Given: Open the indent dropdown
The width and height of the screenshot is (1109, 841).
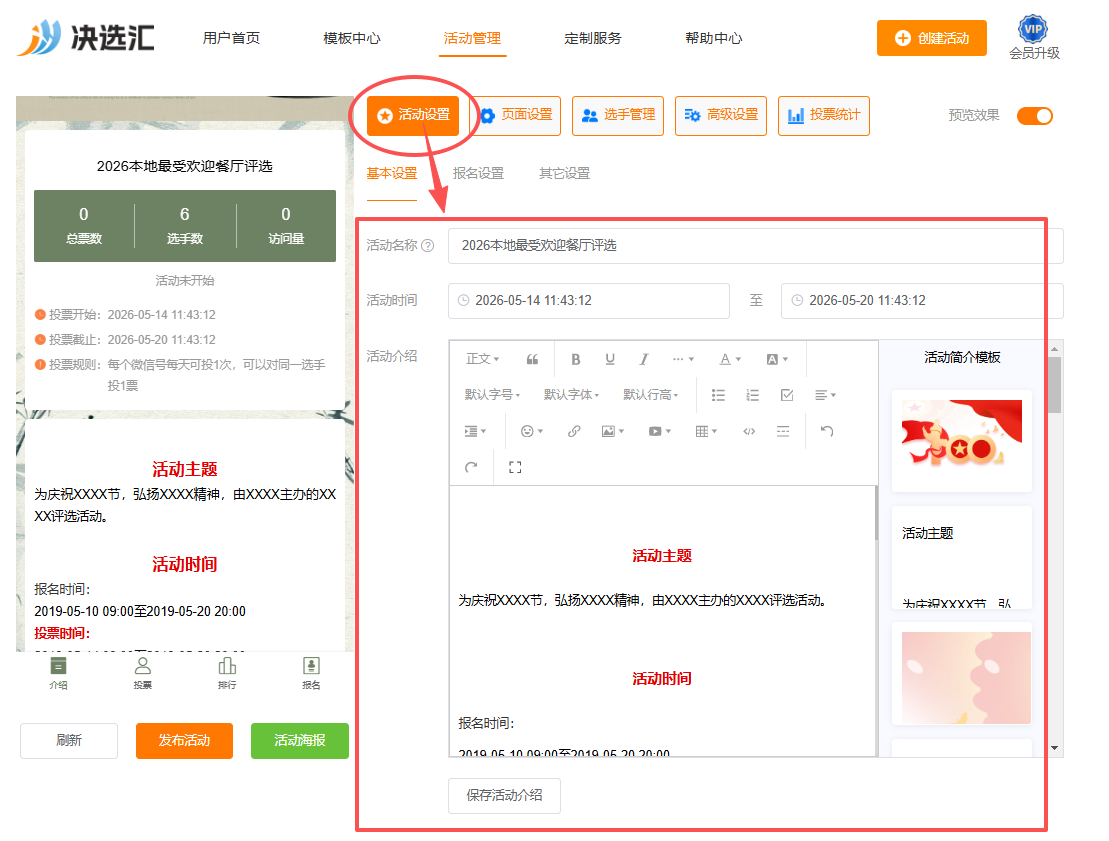Looking at the screenshot, I should click(x=475, y=431).
